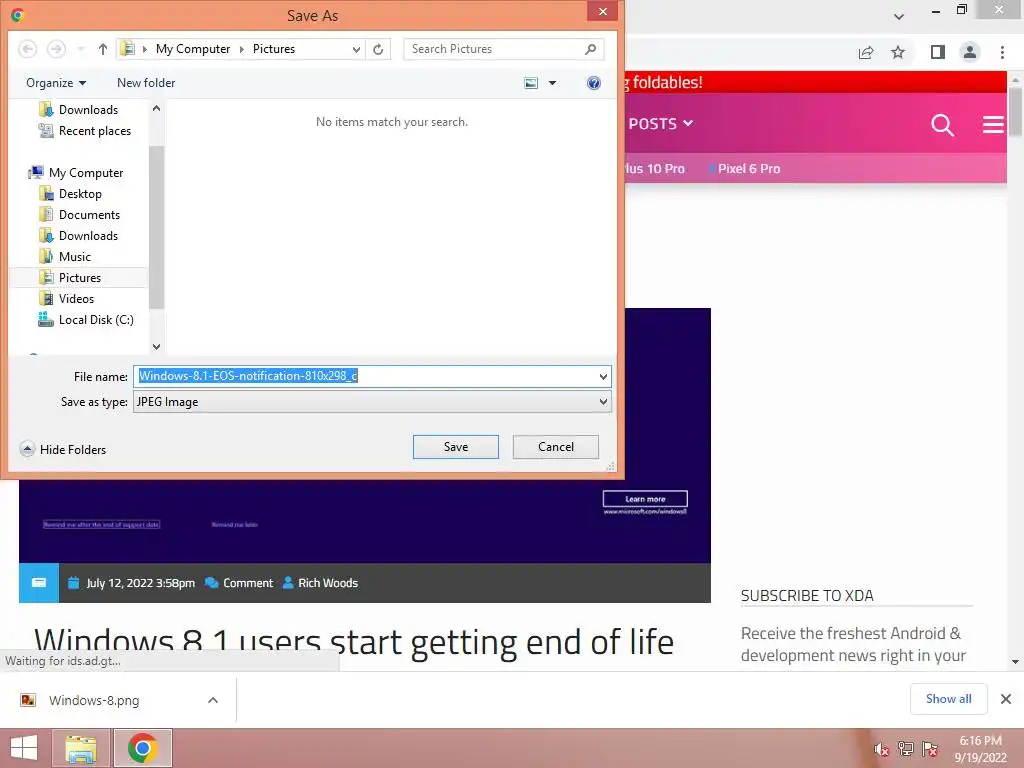Click Show all downloads
The height and width of the screenshot is (768, 1024).
(x=948, y=699)
